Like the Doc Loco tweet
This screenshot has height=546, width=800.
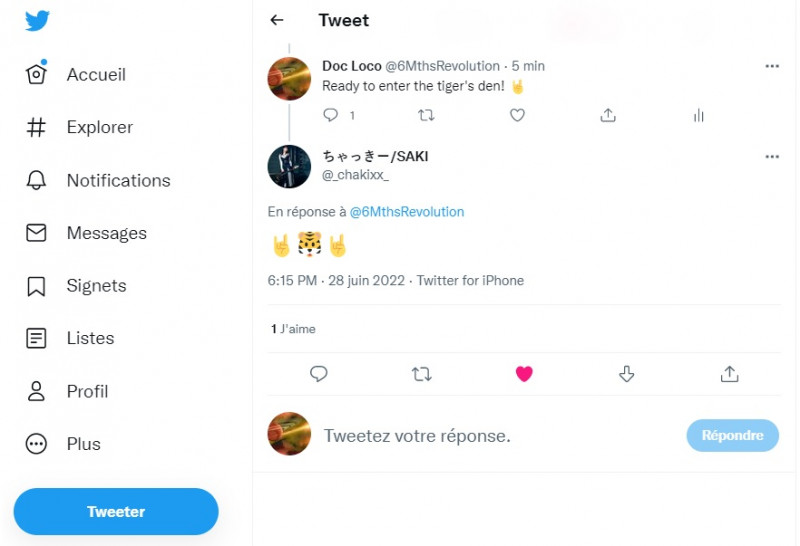[517, 115]
